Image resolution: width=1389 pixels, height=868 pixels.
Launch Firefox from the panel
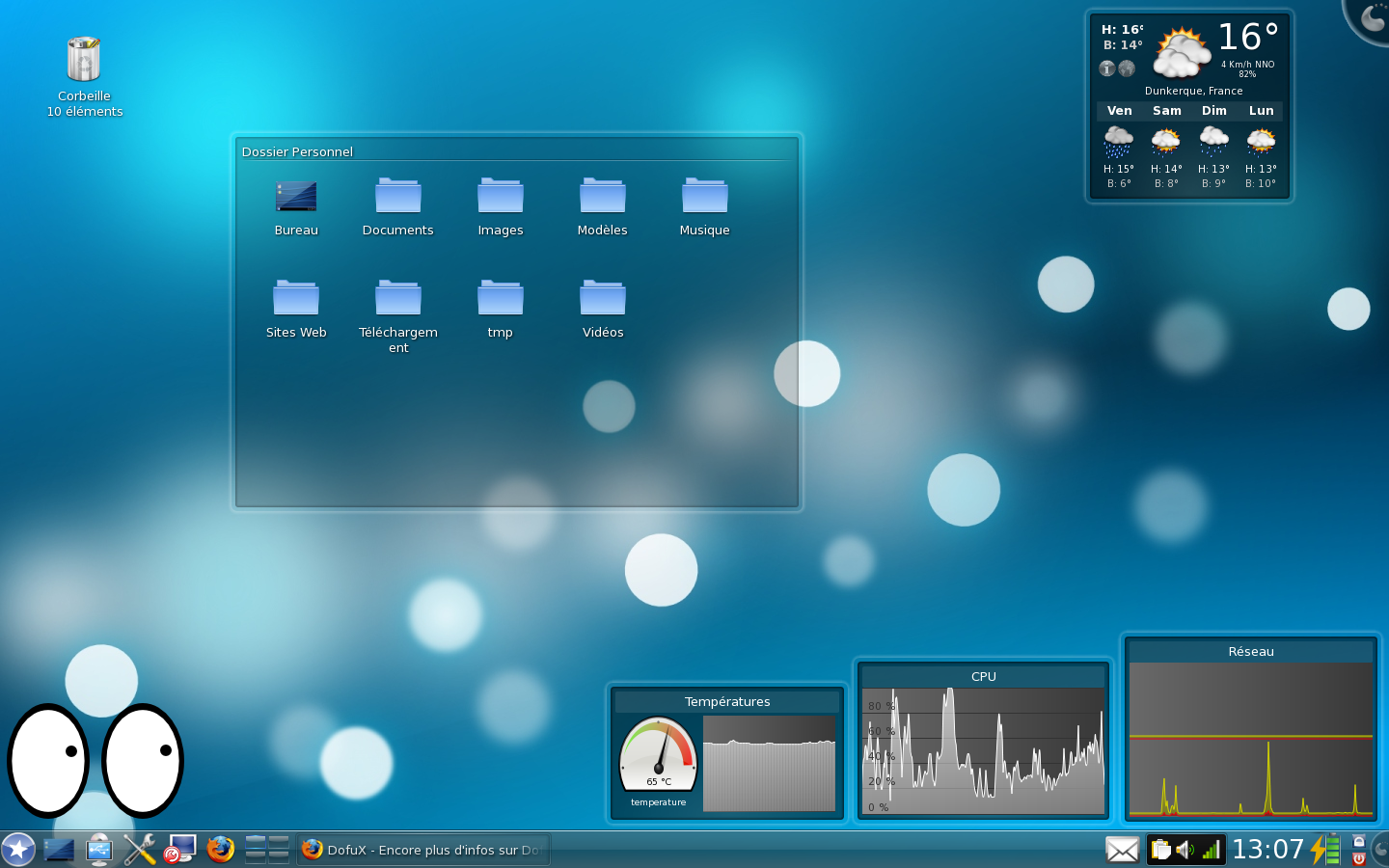(221, 850)
